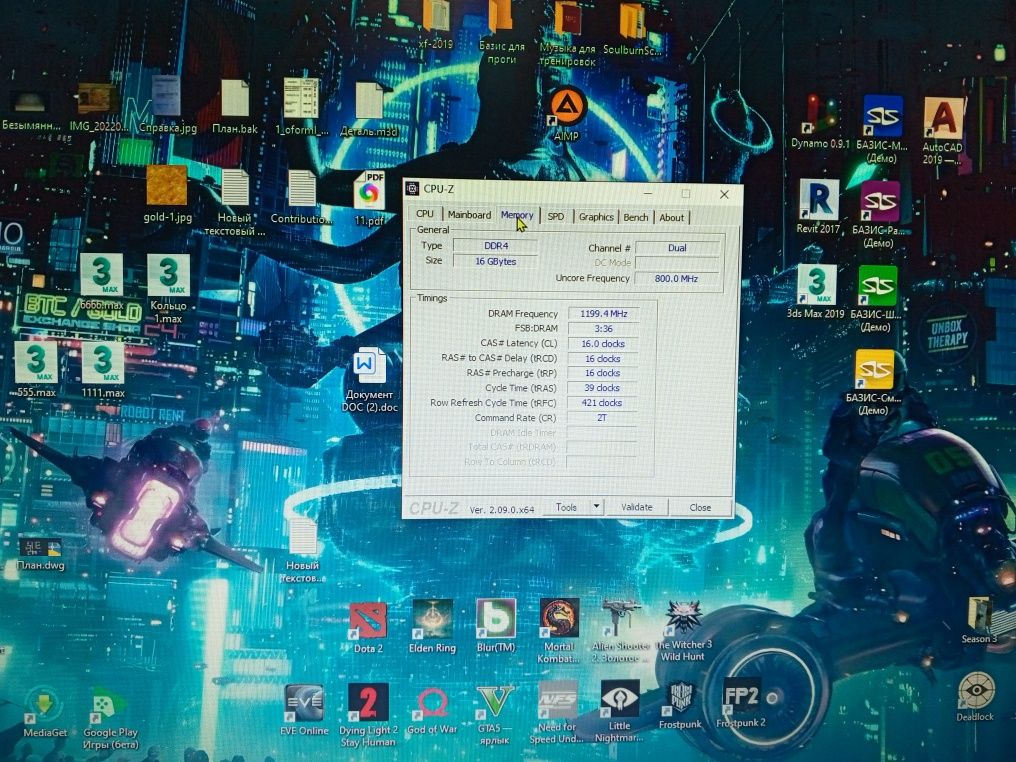The height and width of the screenshot is (762, 1016).
Task: Select the 555.max file icon
Action: click(x=36, y=369)
